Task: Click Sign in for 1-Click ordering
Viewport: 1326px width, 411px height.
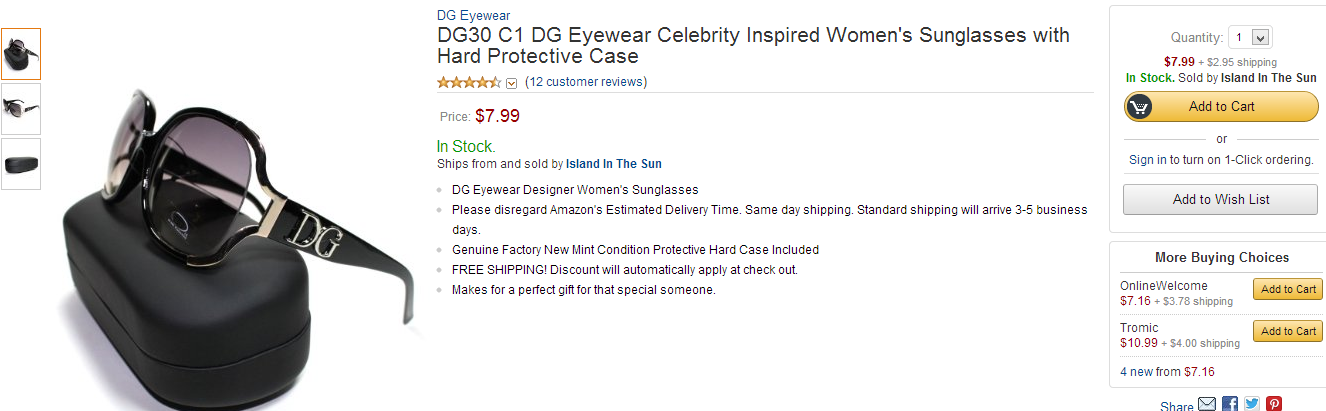Action: tap(1146, 160)
